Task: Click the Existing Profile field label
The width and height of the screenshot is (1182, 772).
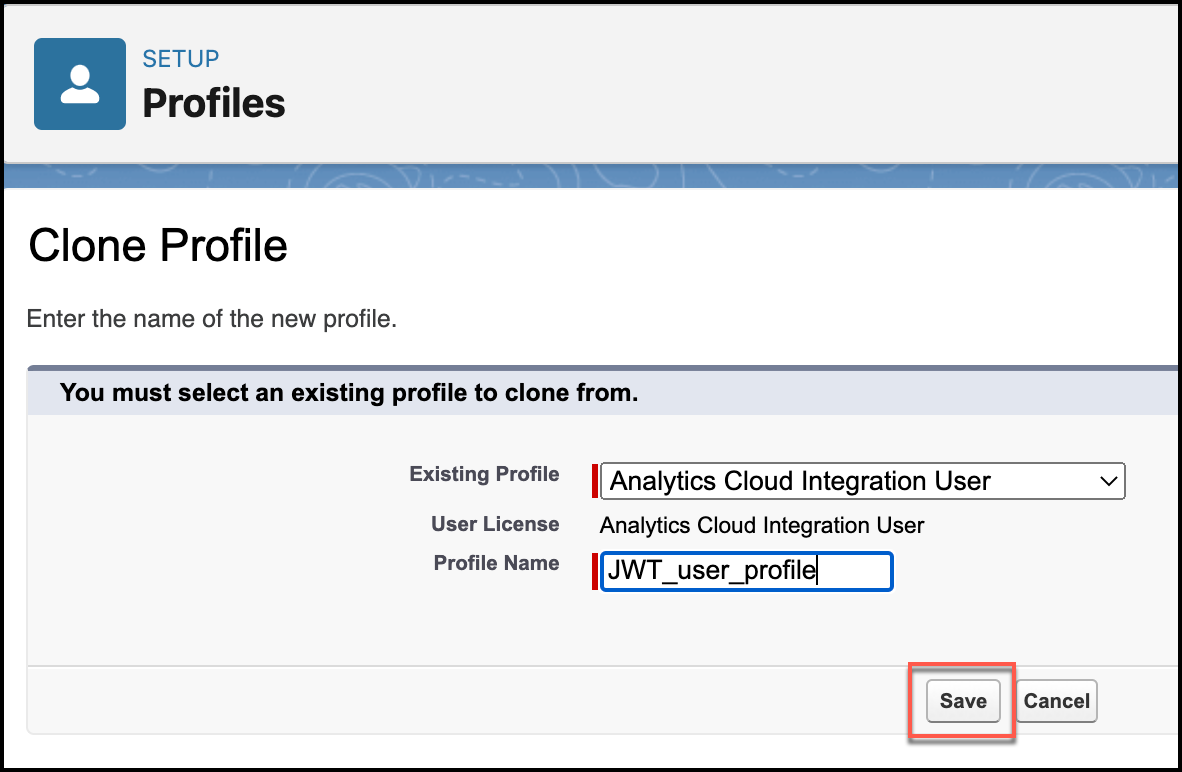Action: coord(484,474)
